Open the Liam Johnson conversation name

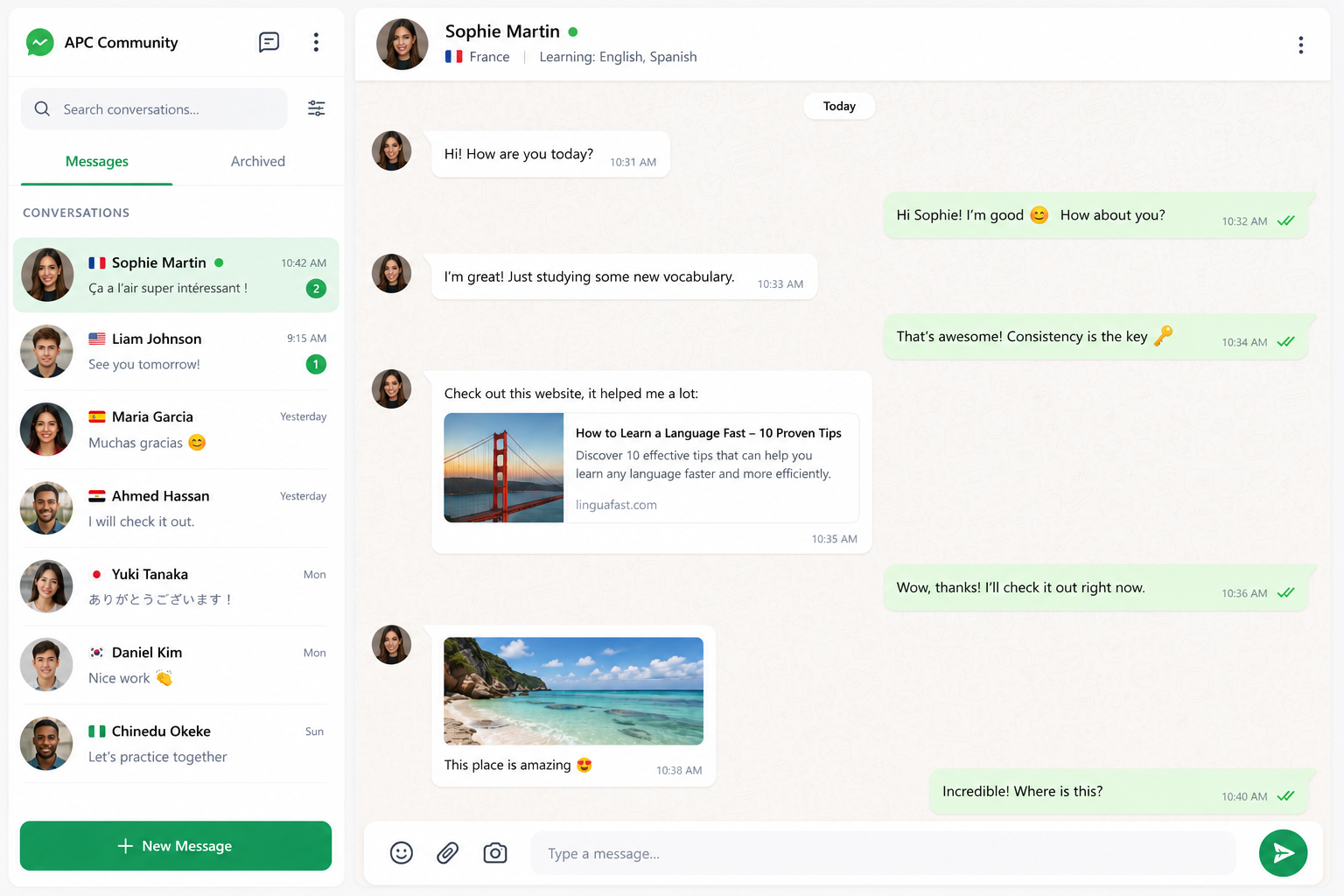(157, 339)
